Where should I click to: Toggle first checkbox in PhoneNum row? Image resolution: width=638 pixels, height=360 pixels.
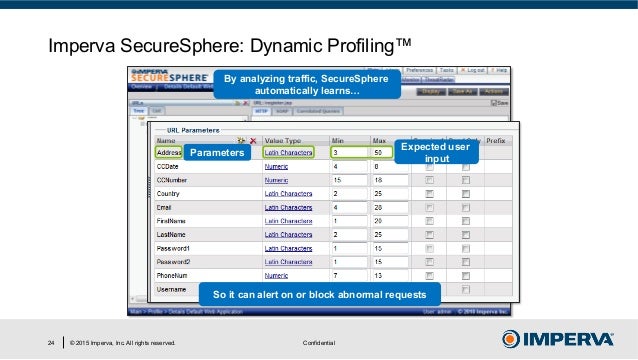click(429, 276)
